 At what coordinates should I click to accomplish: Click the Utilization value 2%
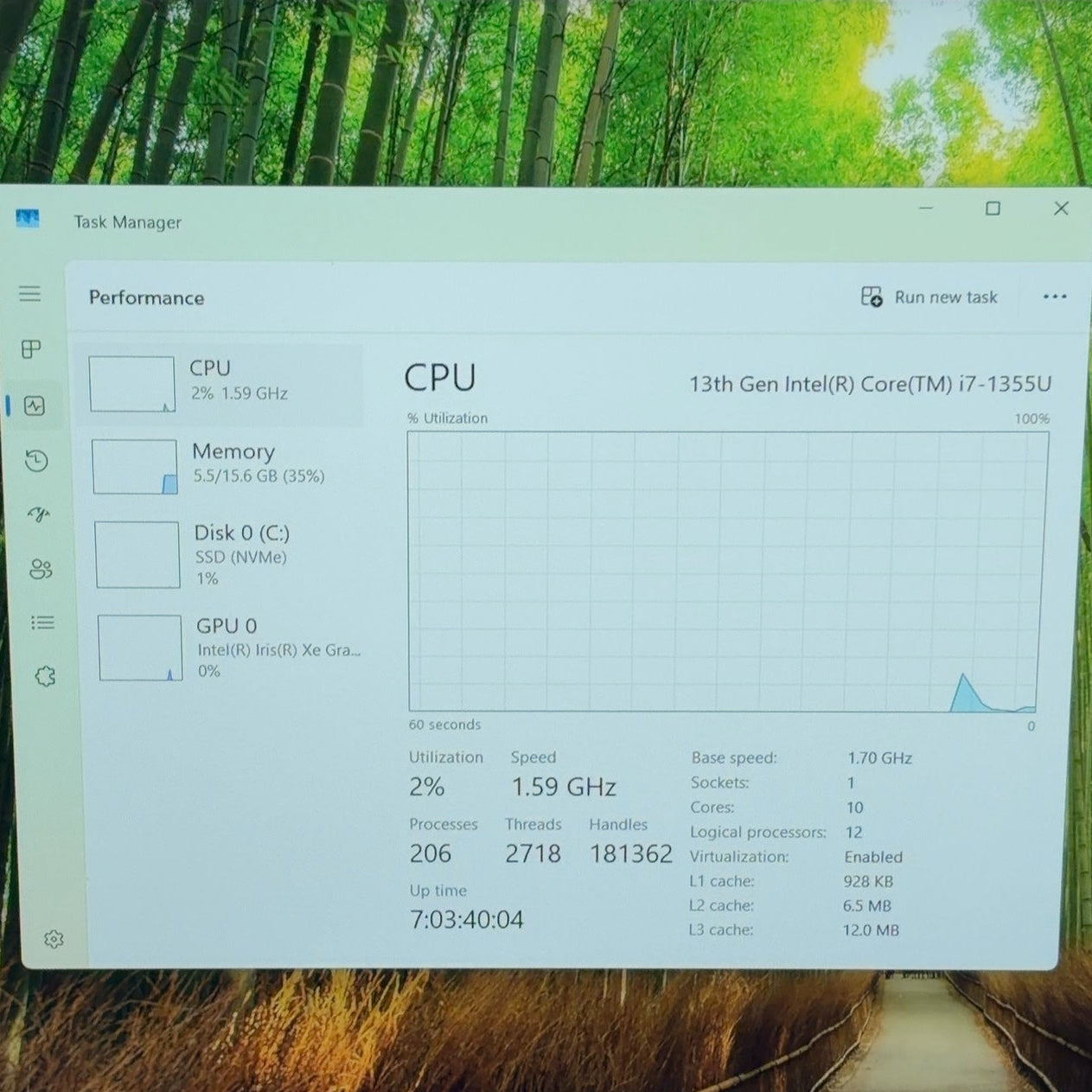coord(426,787)
